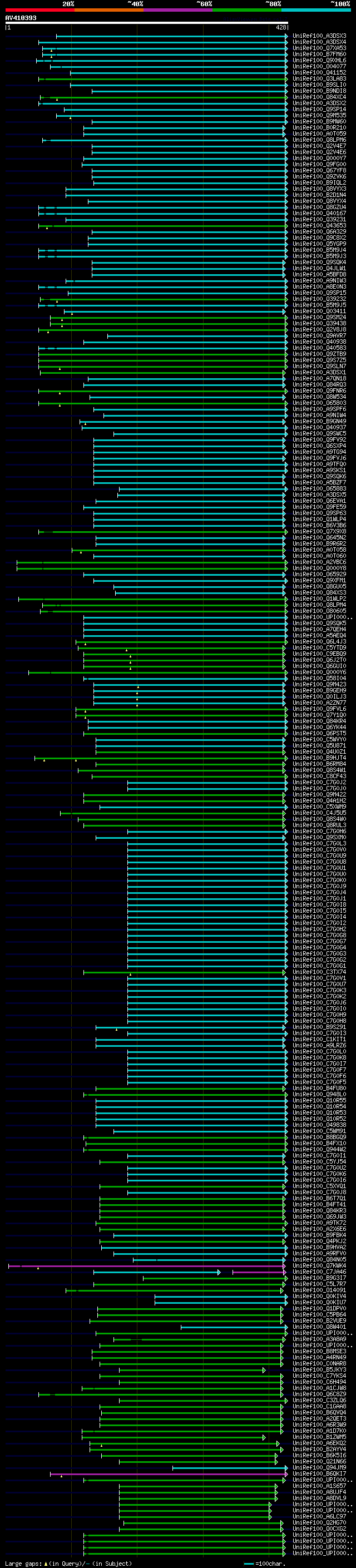Viewport: 356px width, 1568px height.
Task: Open hit UniRef100_Q8LPM6
Action: [x=319, y=140]
